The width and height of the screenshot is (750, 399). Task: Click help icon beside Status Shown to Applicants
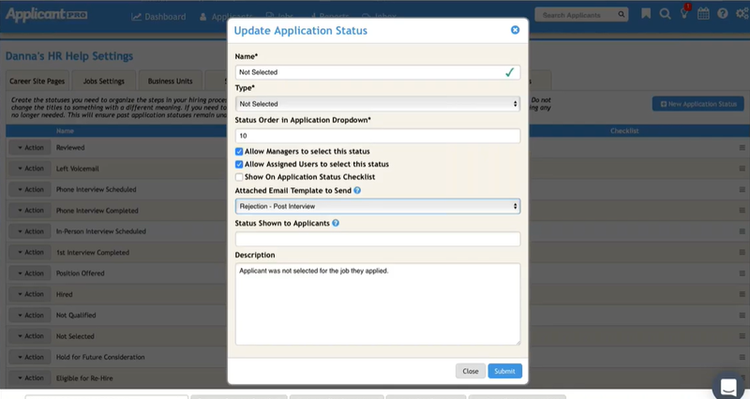click(x=336, y=223)
